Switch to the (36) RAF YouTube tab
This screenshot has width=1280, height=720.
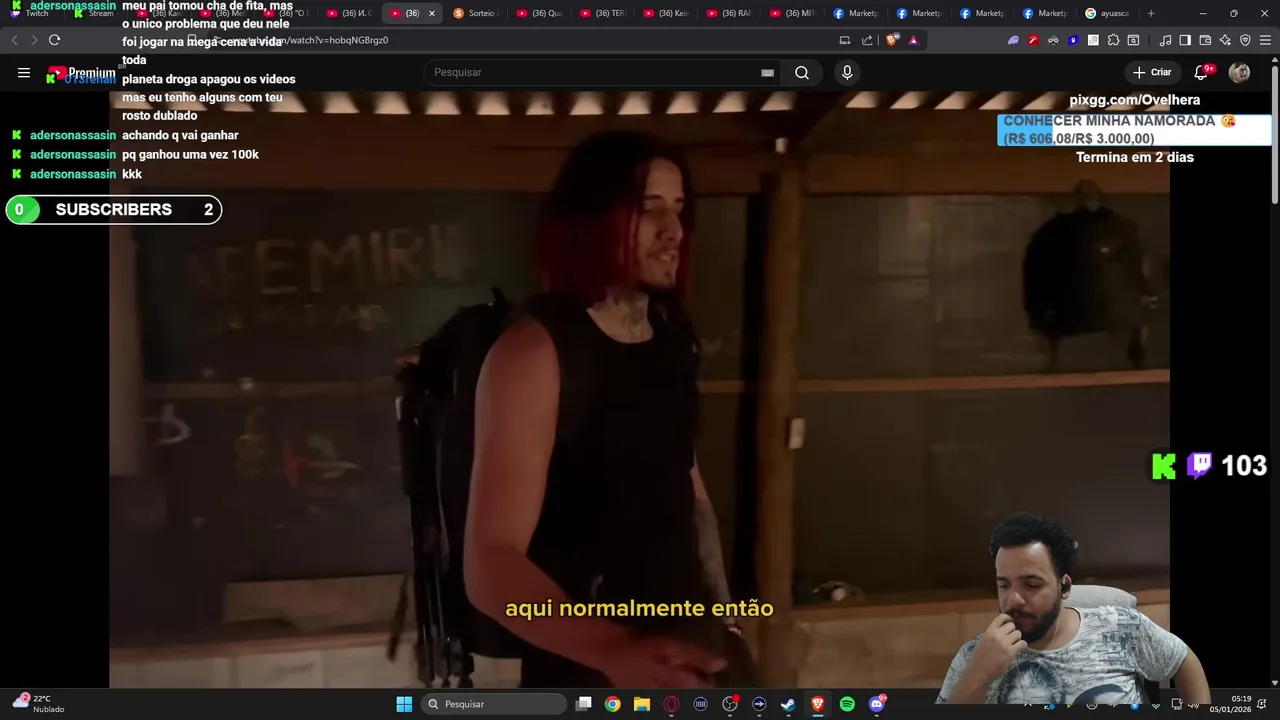coord(729,13)
